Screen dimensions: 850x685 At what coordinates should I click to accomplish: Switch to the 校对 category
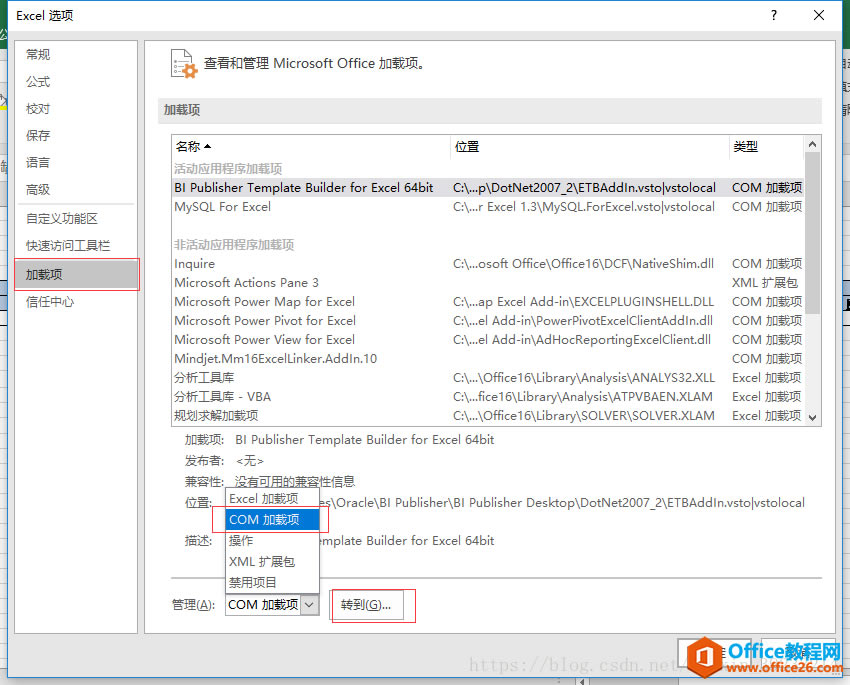coord(38,108)
